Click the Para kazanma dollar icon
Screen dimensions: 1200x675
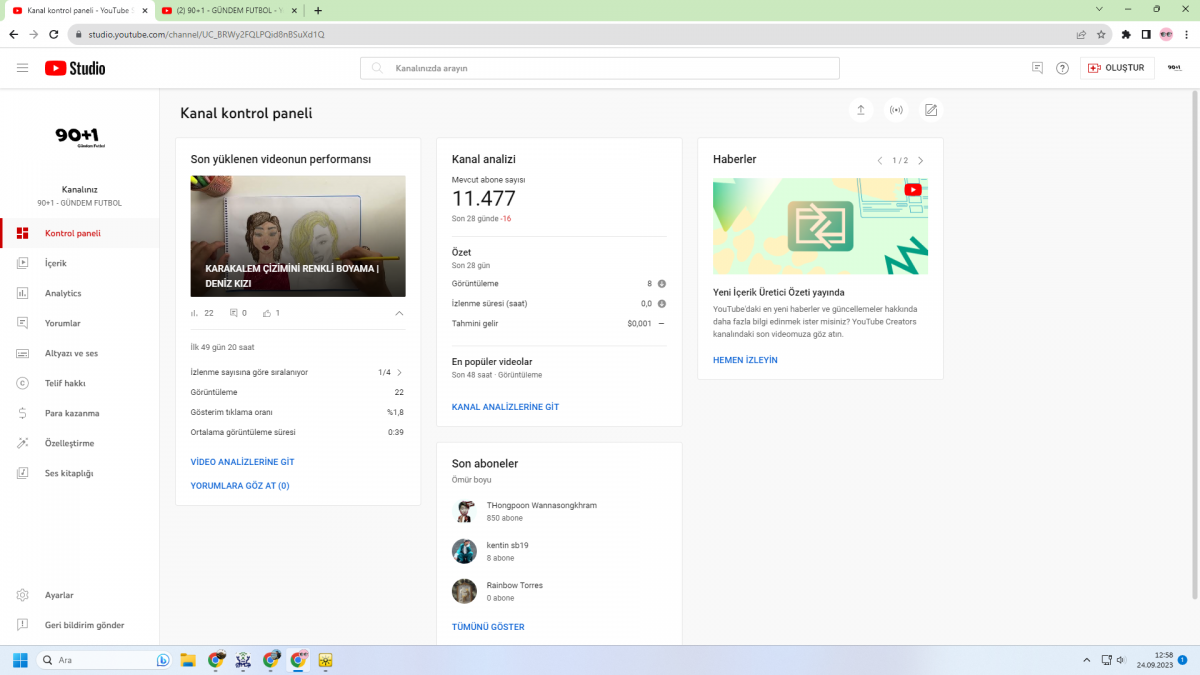pyautogui.click(x=22, y=413)
